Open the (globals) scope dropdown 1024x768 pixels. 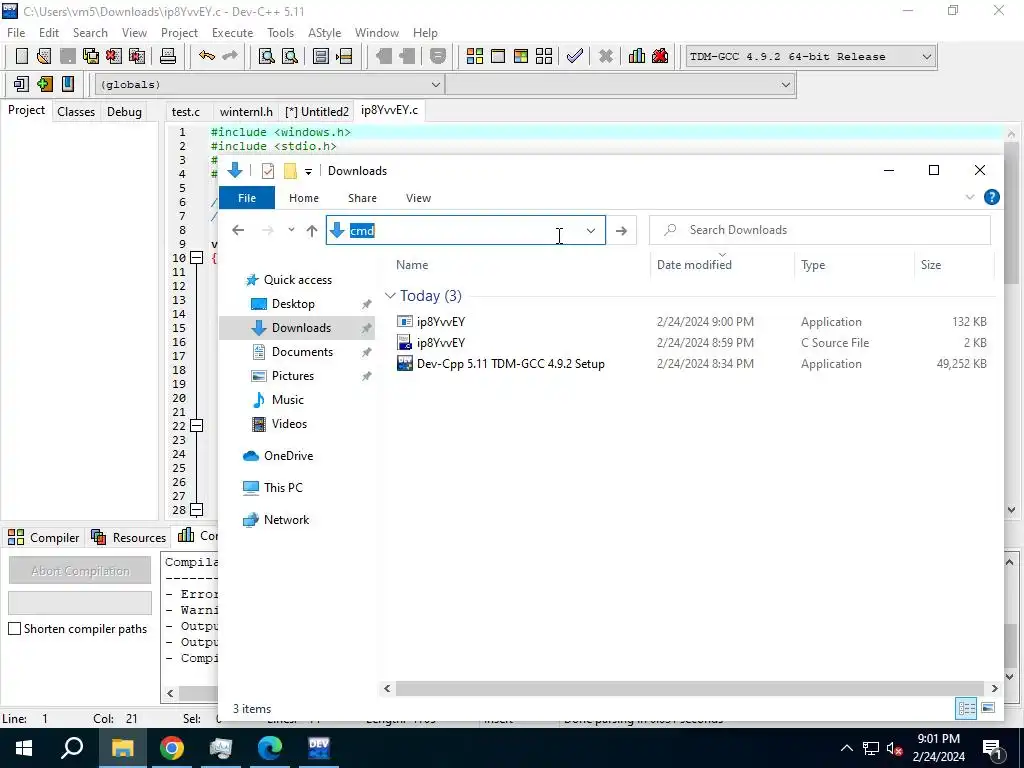pyautogui.click(x=436, y=85)
